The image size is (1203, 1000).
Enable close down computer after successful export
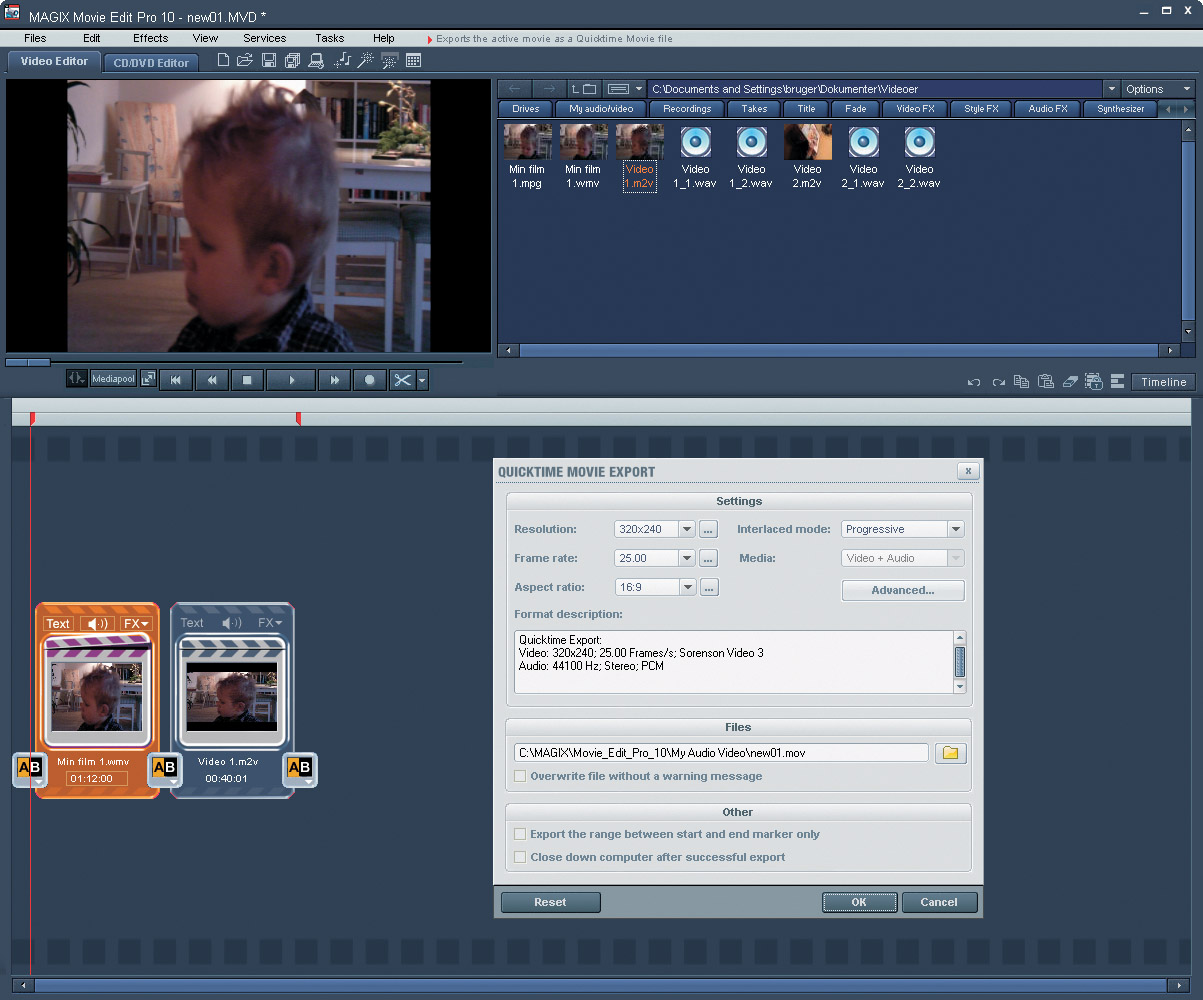click(x=519, y=857)
